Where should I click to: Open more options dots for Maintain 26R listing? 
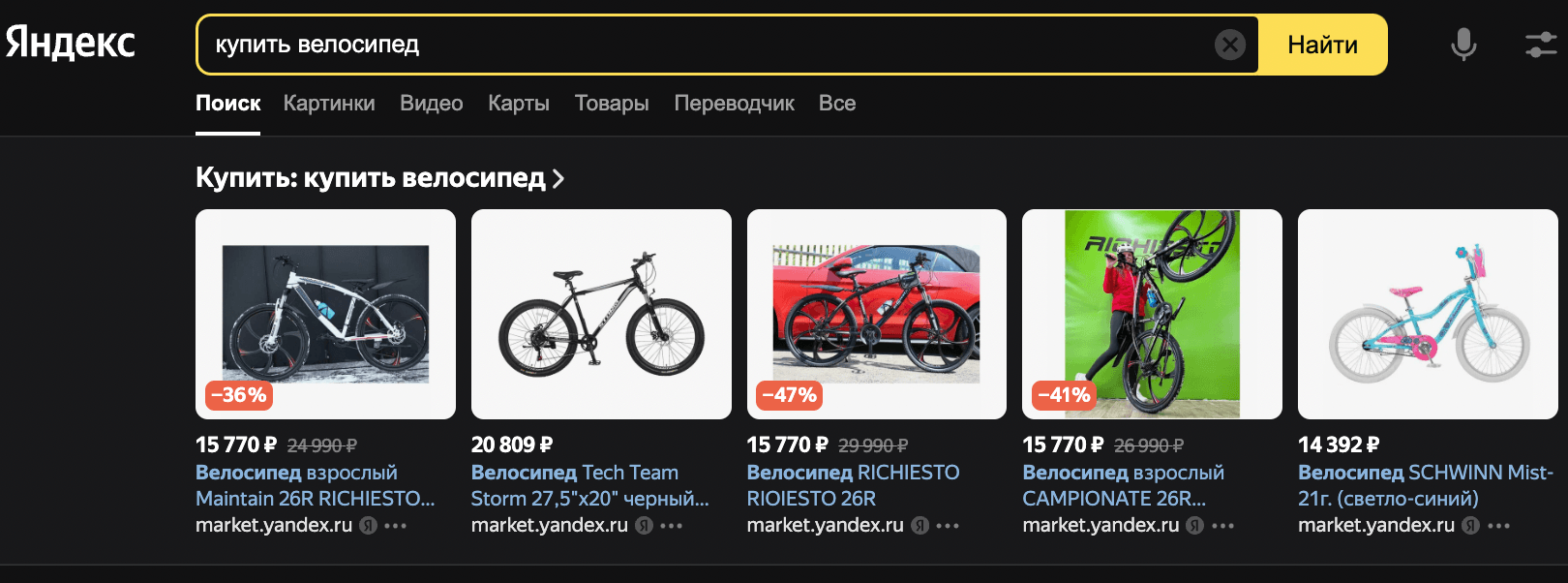(x=396, y=526)
